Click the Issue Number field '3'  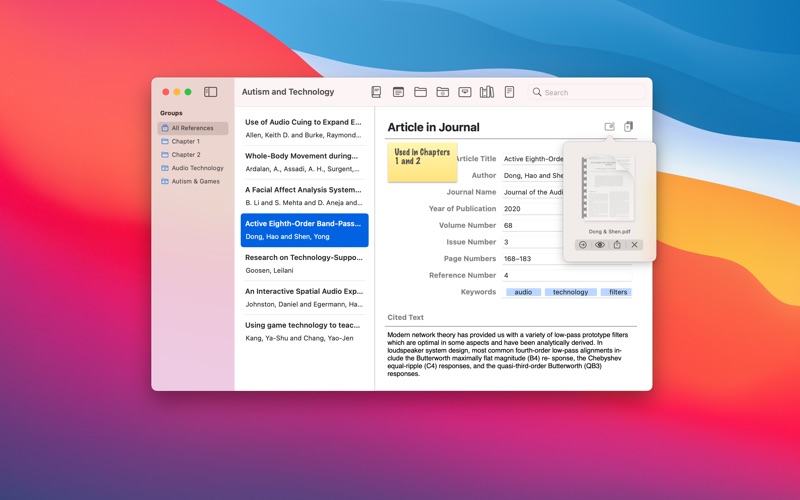[533, 242]
